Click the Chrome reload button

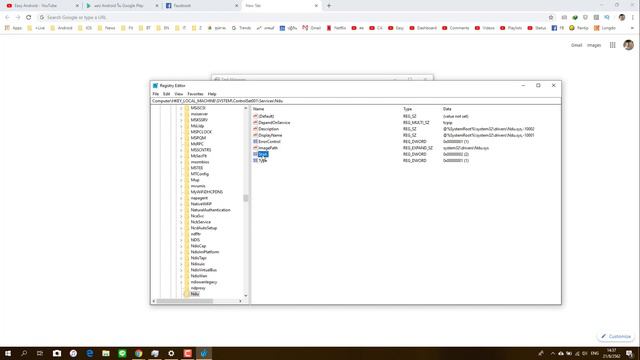tap(29, 18)
